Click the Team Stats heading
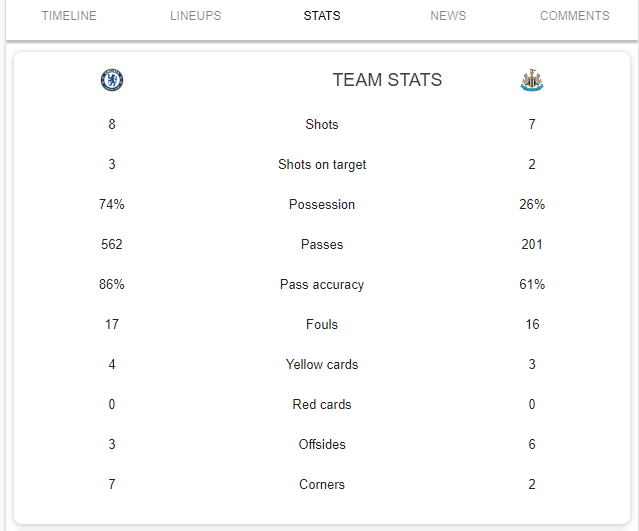This screenshot has width=639, height=531. coord(387,80)
